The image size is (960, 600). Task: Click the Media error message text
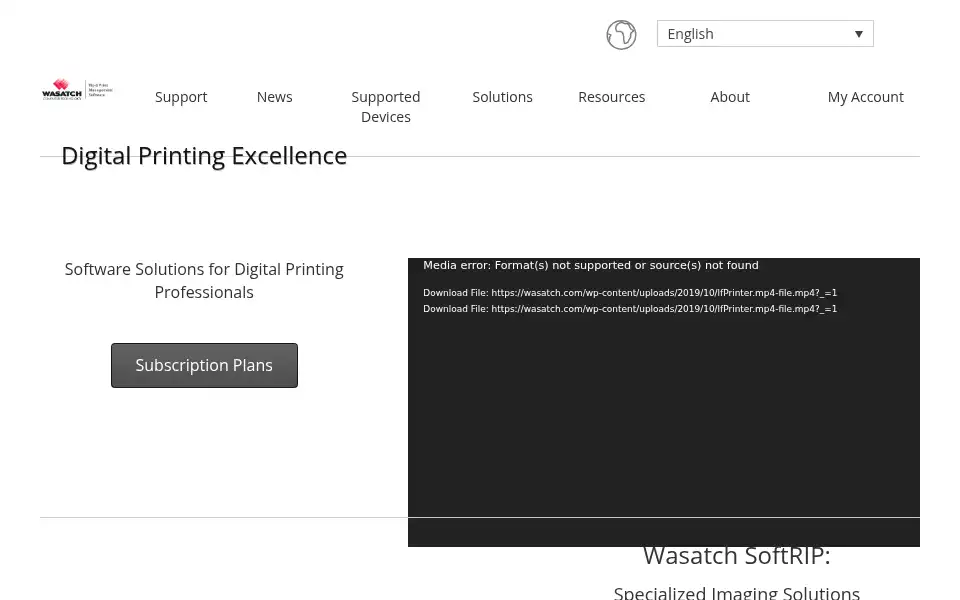590,265
